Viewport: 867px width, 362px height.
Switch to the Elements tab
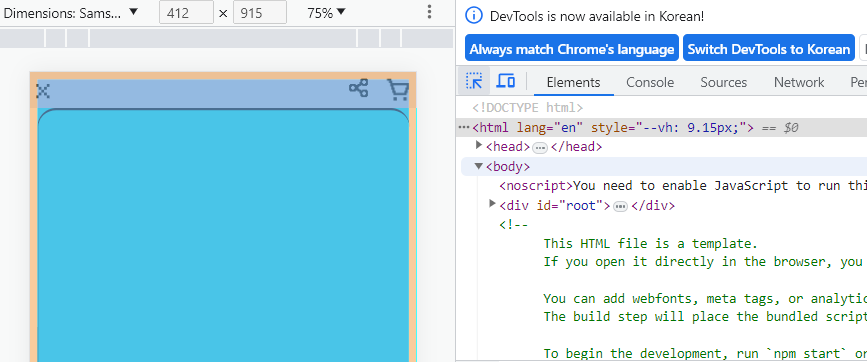573,82
